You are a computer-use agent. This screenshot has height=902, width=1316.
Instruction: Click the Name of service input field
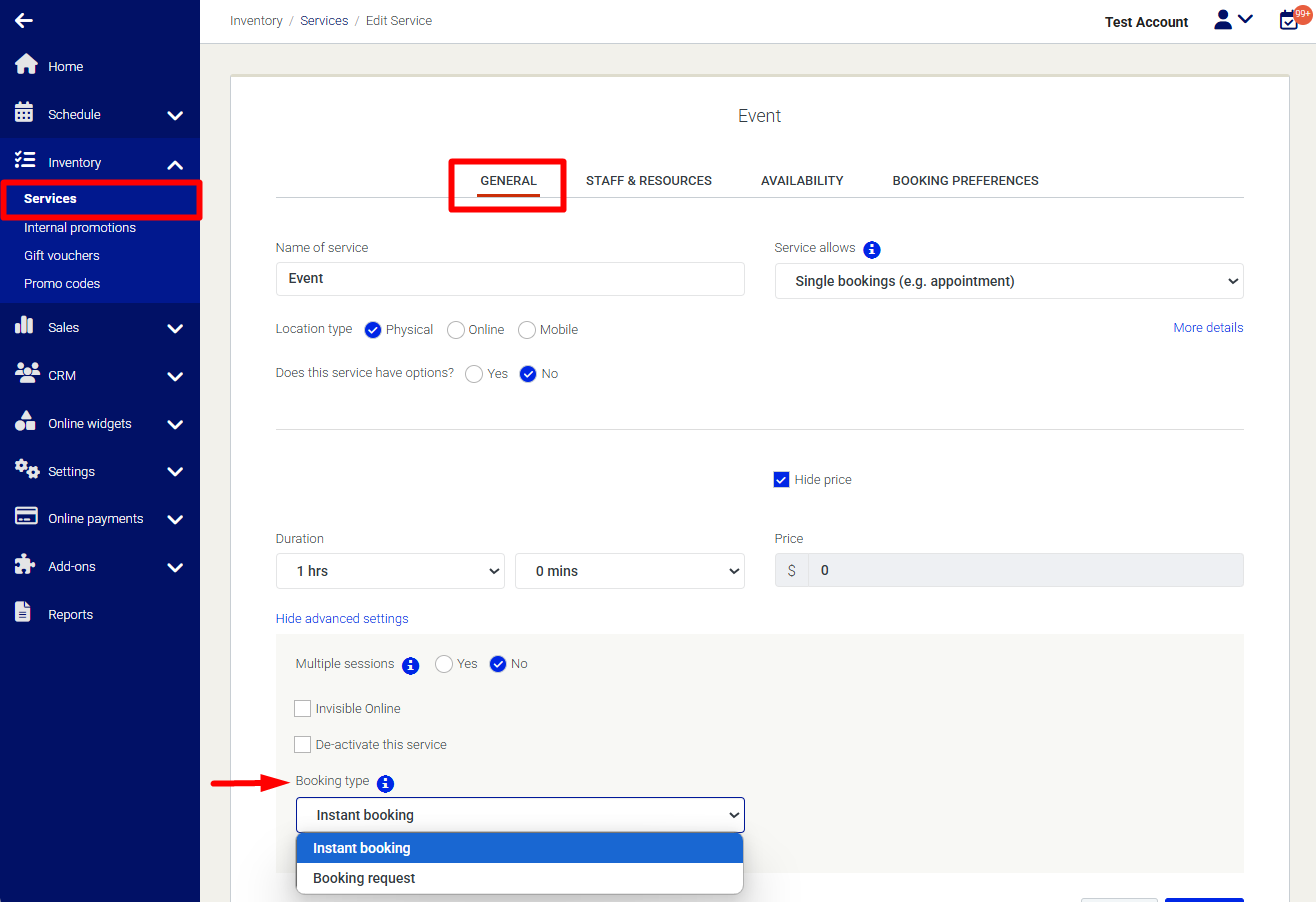tap(510, 279)
